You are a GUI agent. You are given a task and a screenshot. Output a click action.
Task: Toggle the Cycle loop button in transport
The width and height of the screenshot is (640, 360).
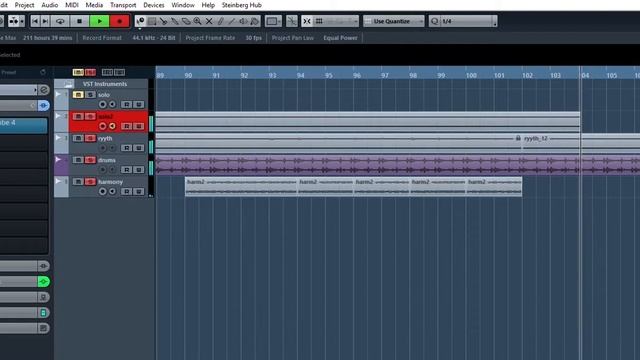coord(60,21)
